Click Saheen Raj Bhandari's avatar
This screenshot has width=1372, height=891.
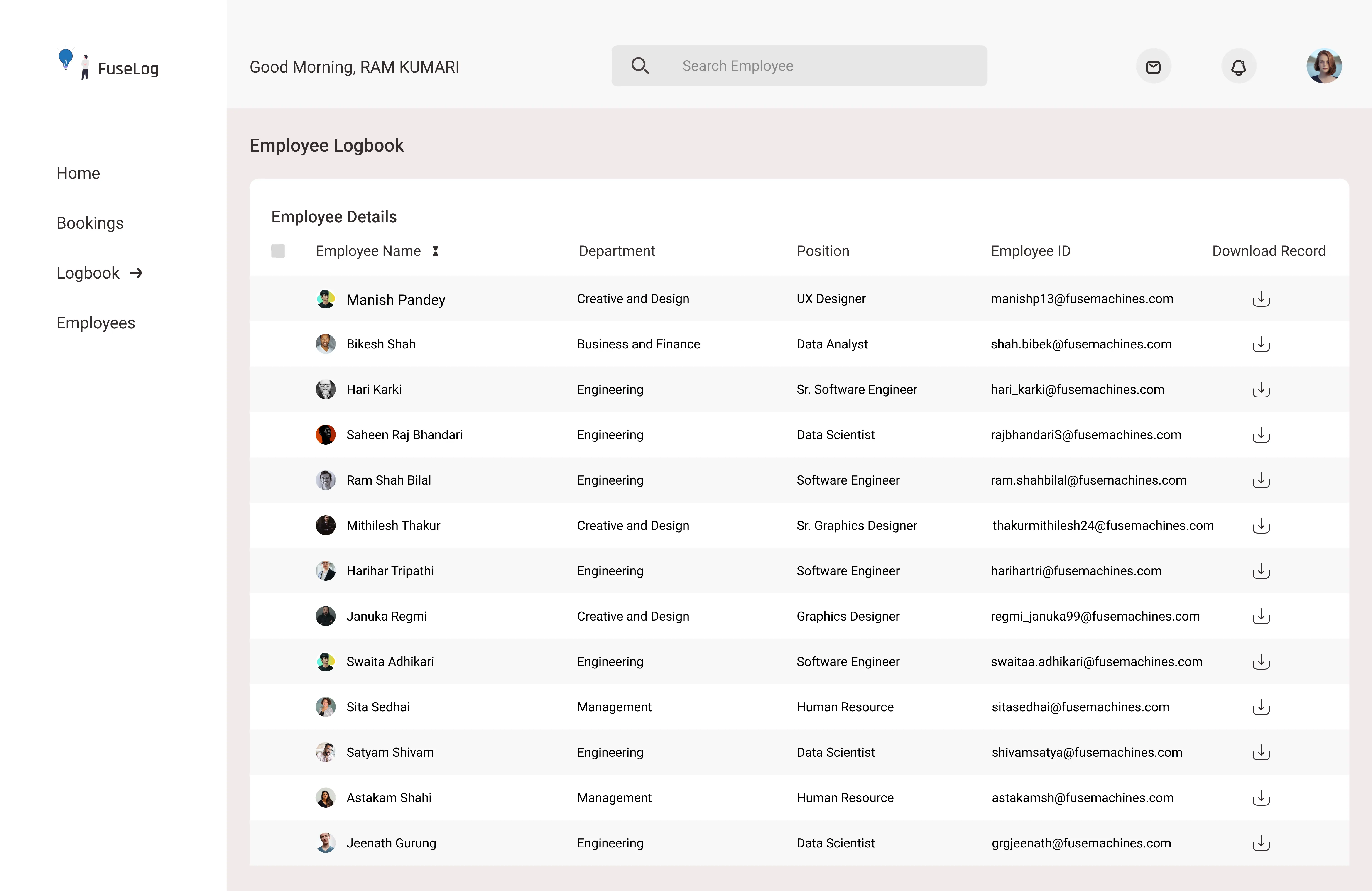coord(326,435)
